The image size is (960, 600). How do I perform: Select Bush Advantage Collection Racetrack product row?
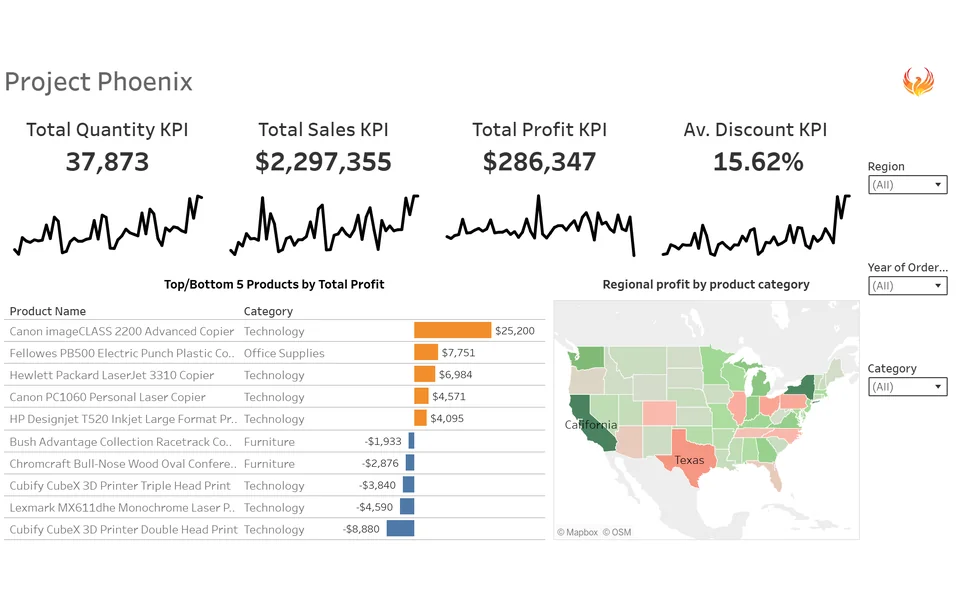274,442
